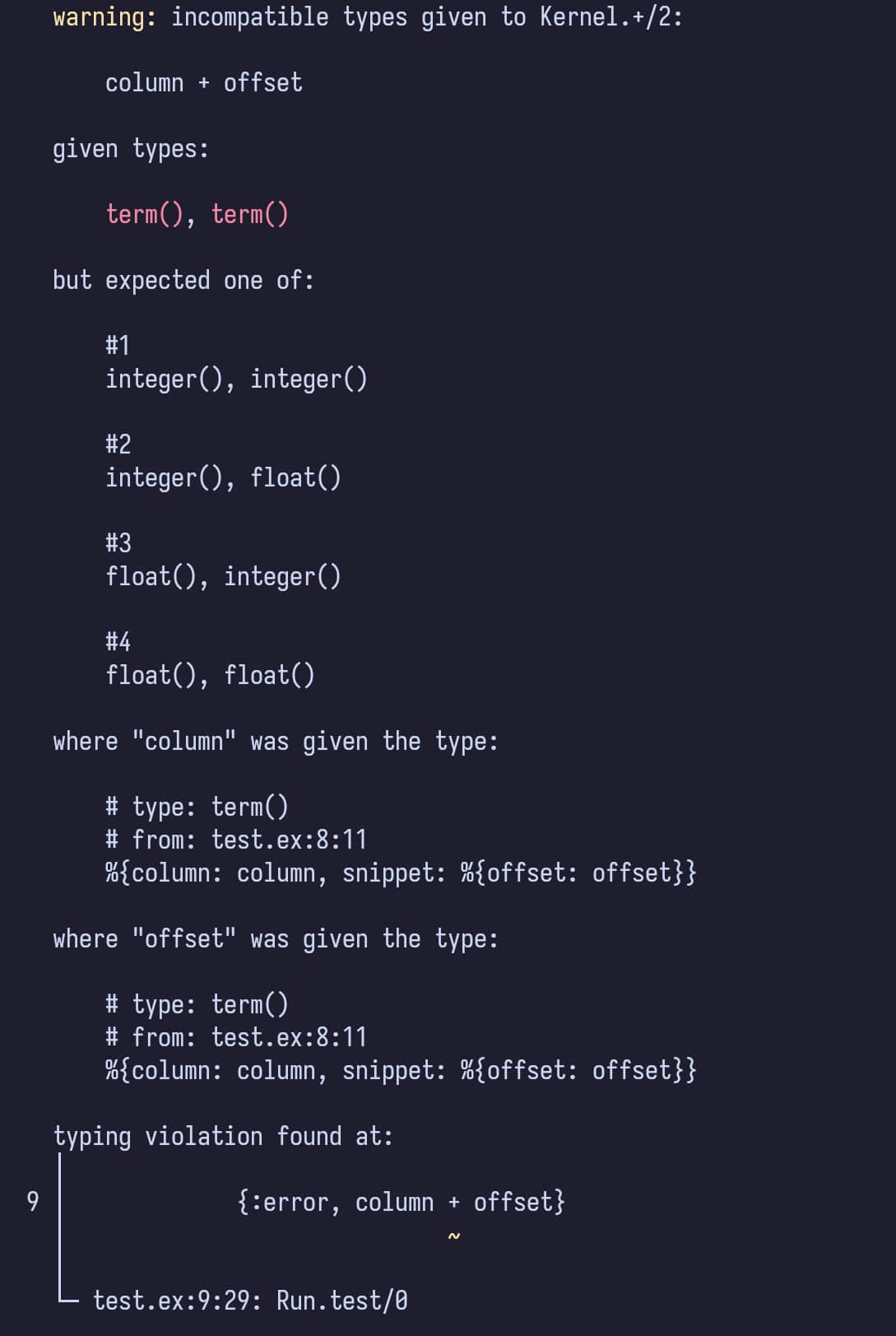Select the "float(), integer()" signature line
This screenshot has width=896, height=1336.
pos(223,577)
